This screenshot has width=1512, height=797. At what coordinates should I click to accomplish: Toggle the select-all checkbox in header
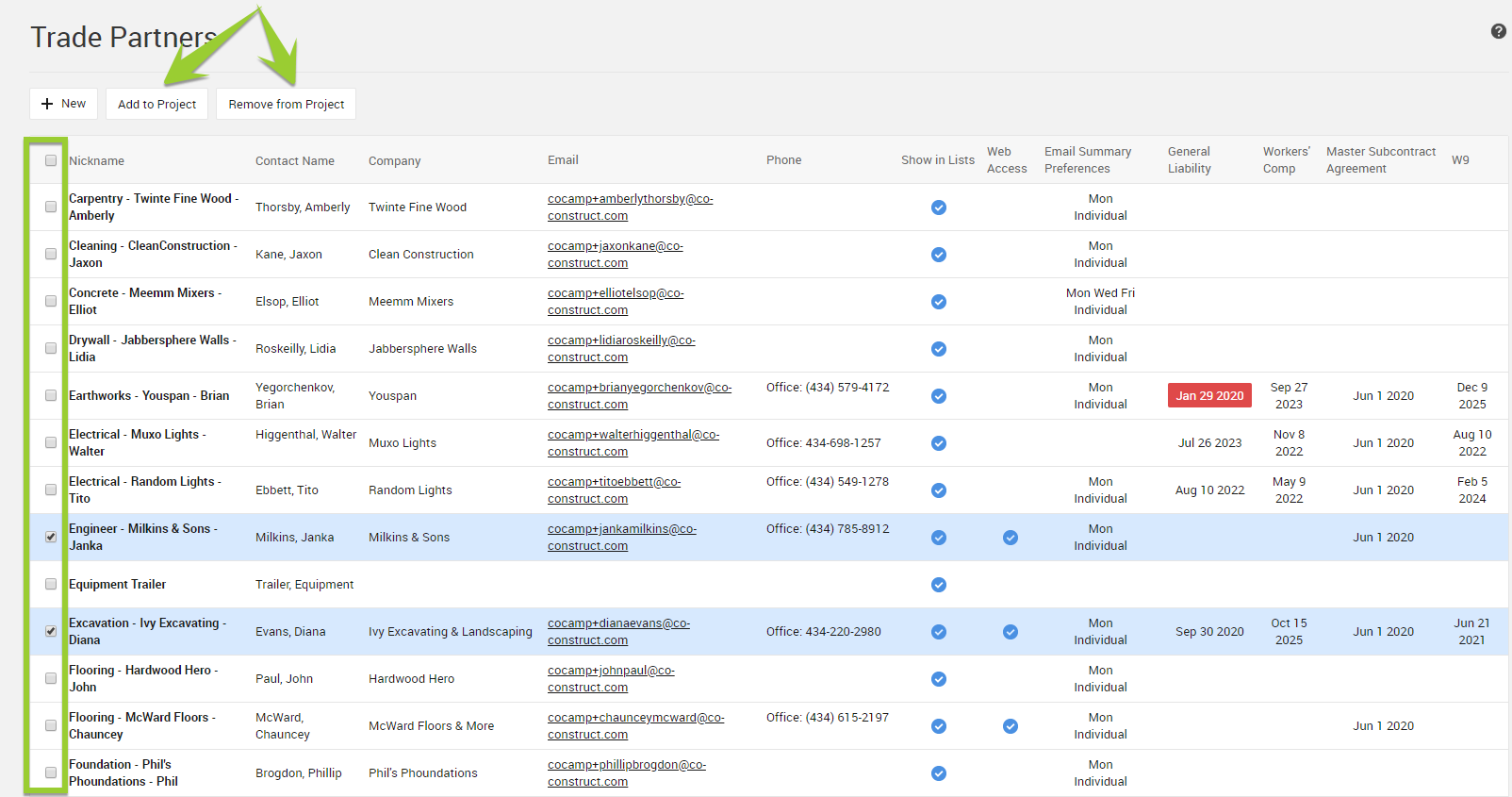point(51,160)
